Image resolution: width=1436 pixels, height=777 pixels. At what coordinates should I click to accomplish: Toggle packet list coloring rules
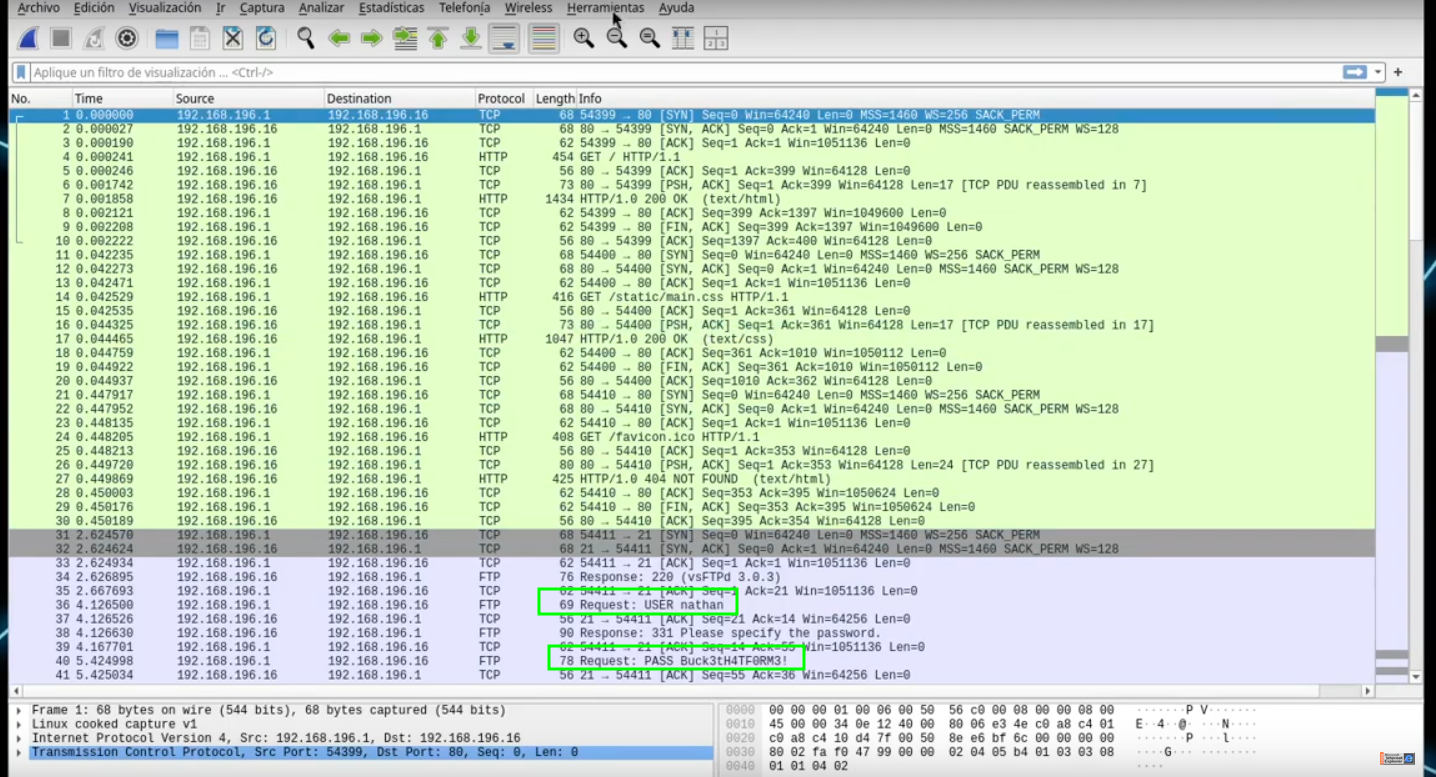click(544, 39)
